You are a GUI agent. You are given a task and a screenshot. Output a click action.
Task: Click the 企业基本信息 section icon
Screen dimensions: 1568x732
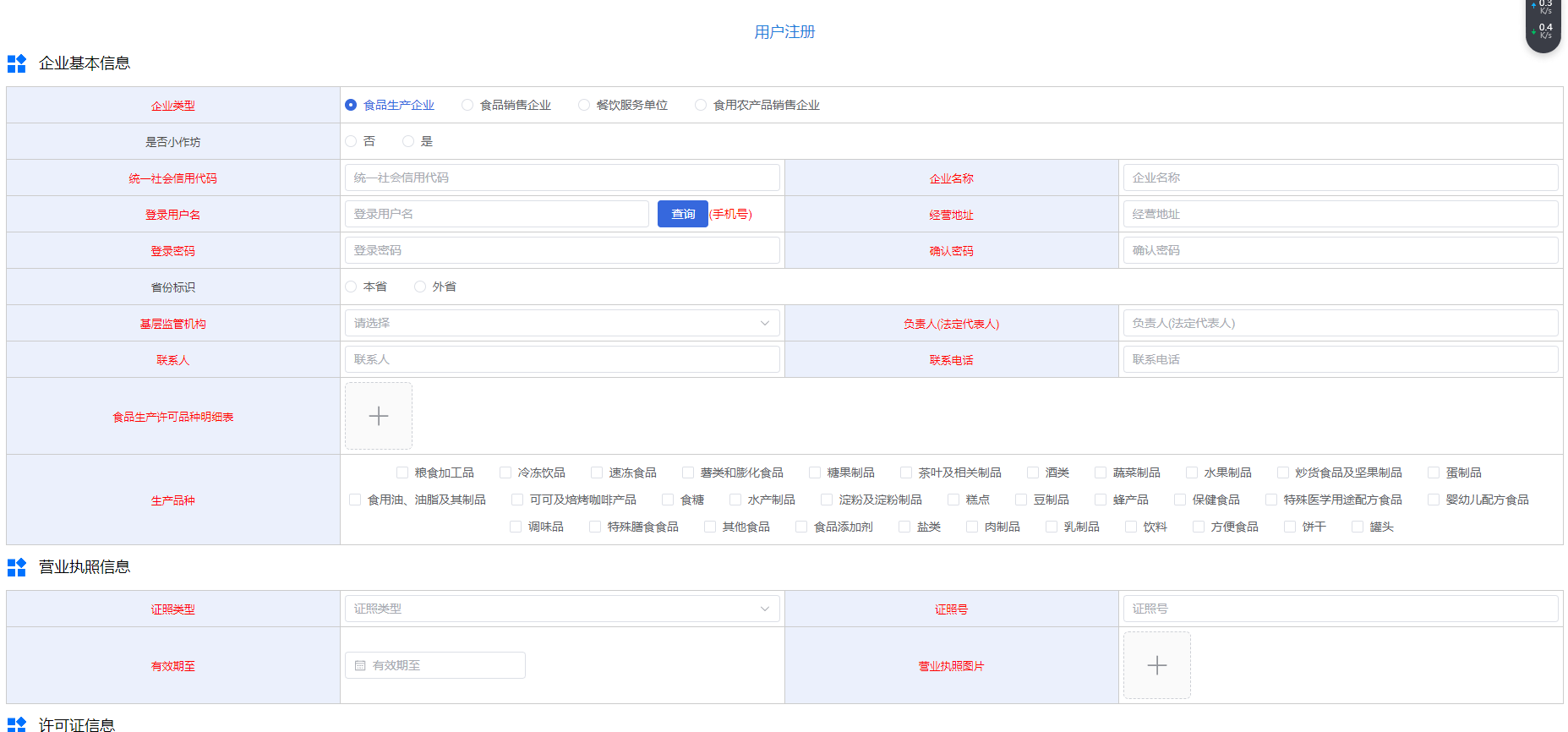[x=17, y=63]
